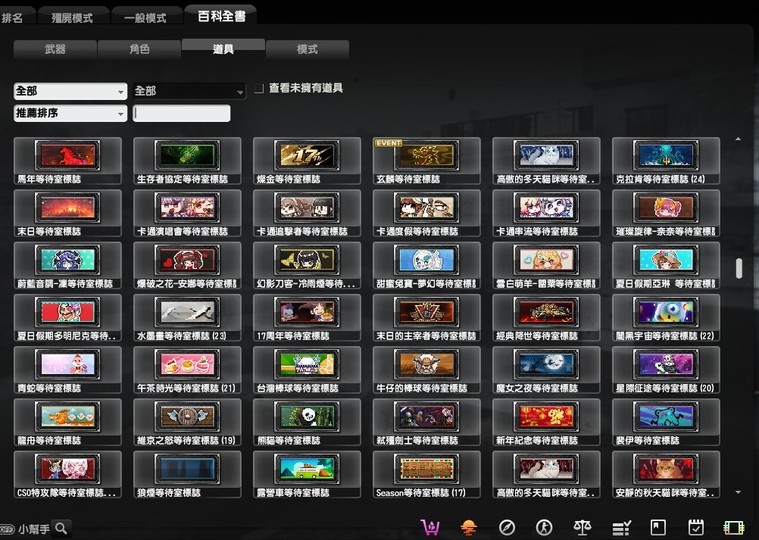Click the checklist icon in bottom bar

pyautogui.click(x=621, y=527)
